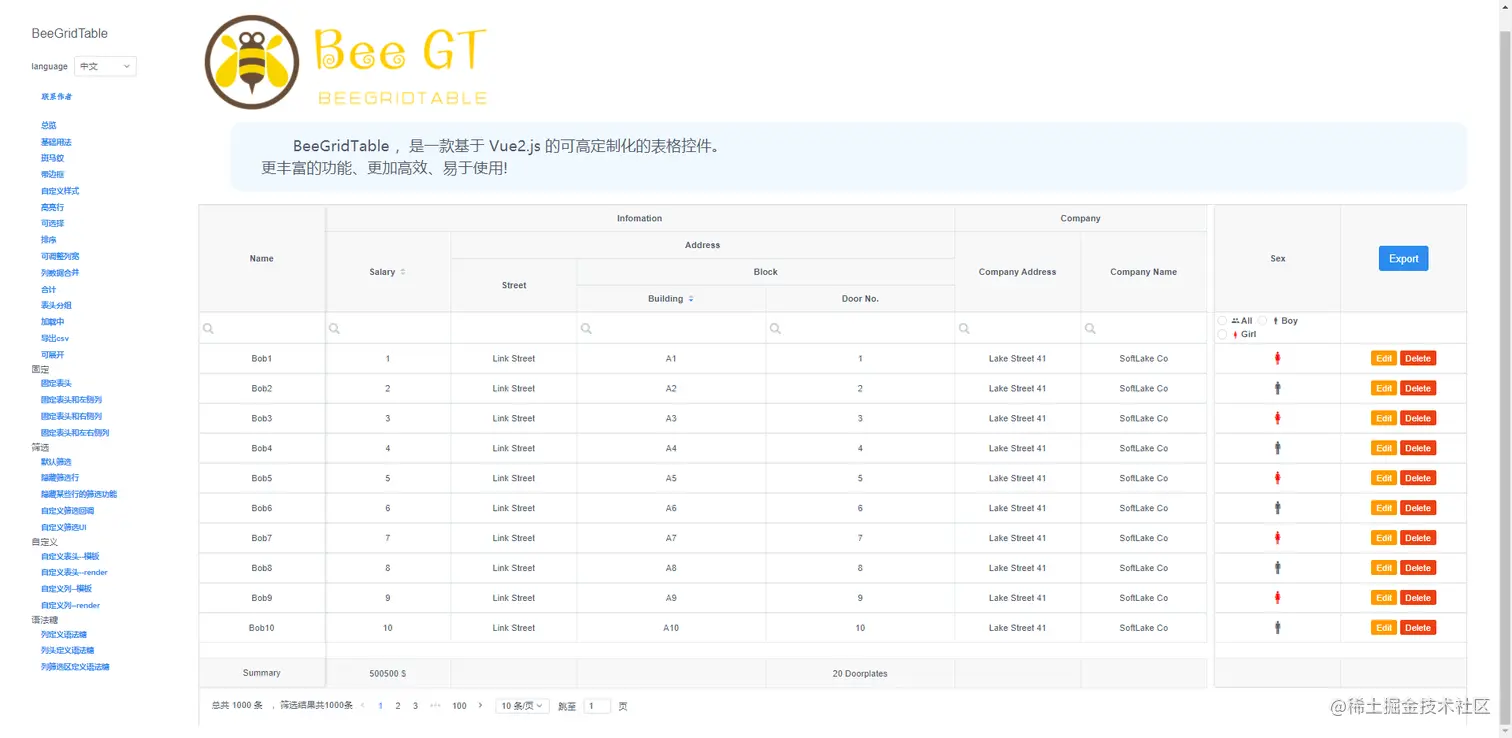The image size is (1512, 738).
Task: Click the gray sex icon in Bob6's row
Action: pos(1277,508)
